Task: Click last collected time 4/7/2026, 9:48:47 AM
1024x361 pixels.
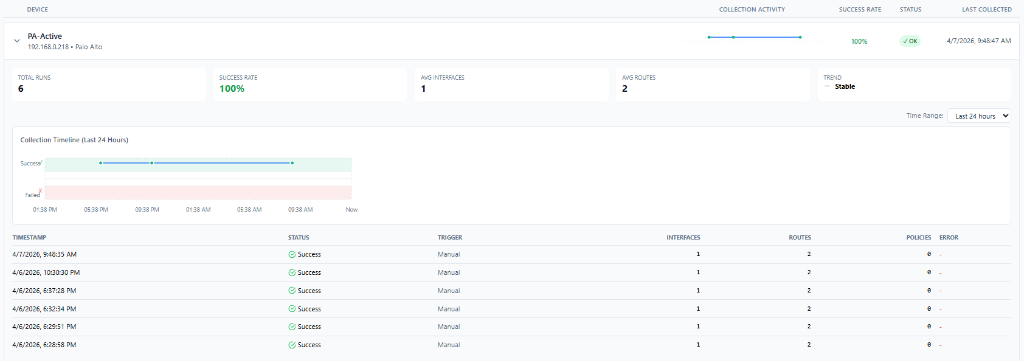Action: [x=979, y=40]
